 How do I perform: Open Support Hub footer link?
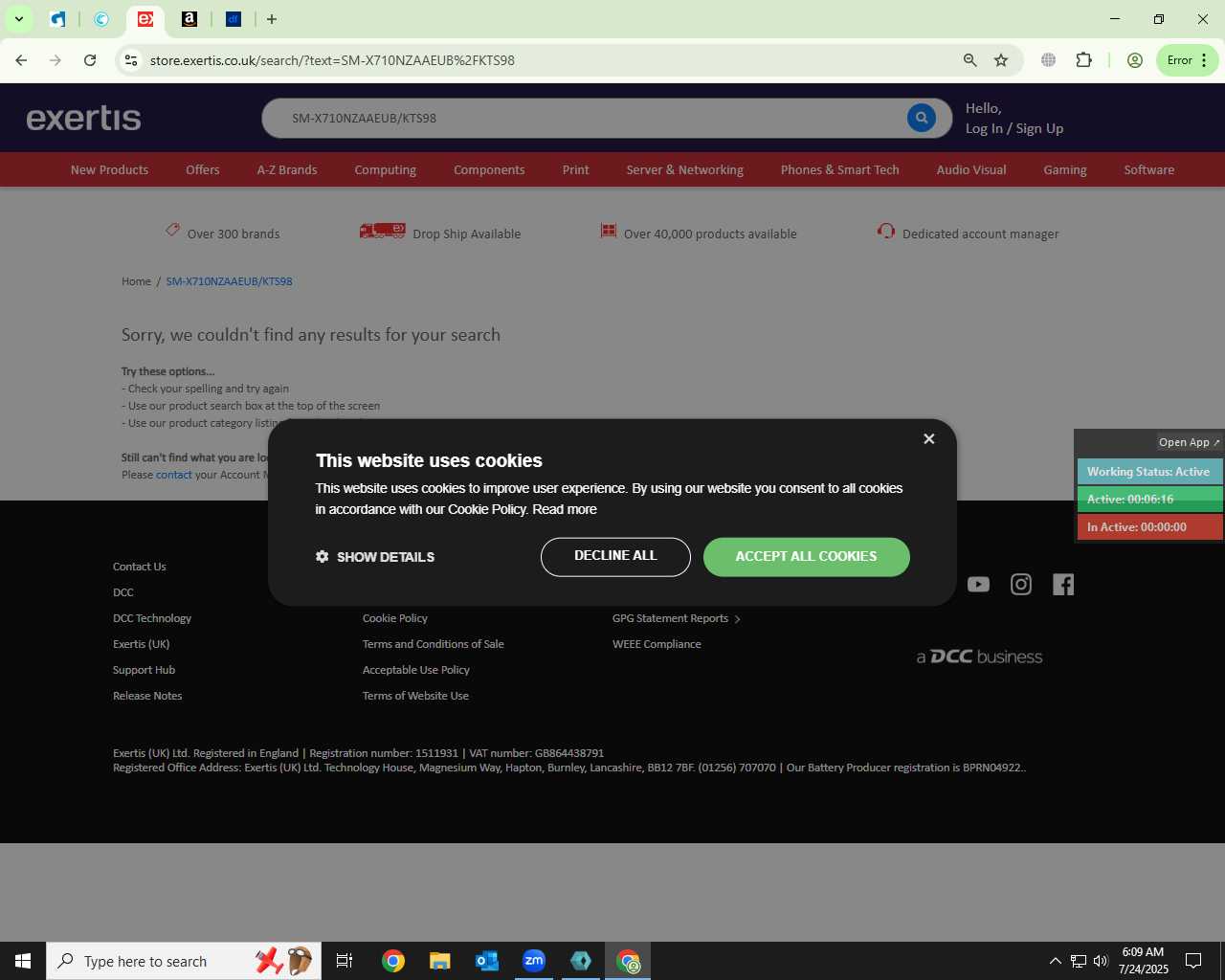pyautogui.click(x=145, y=670)
